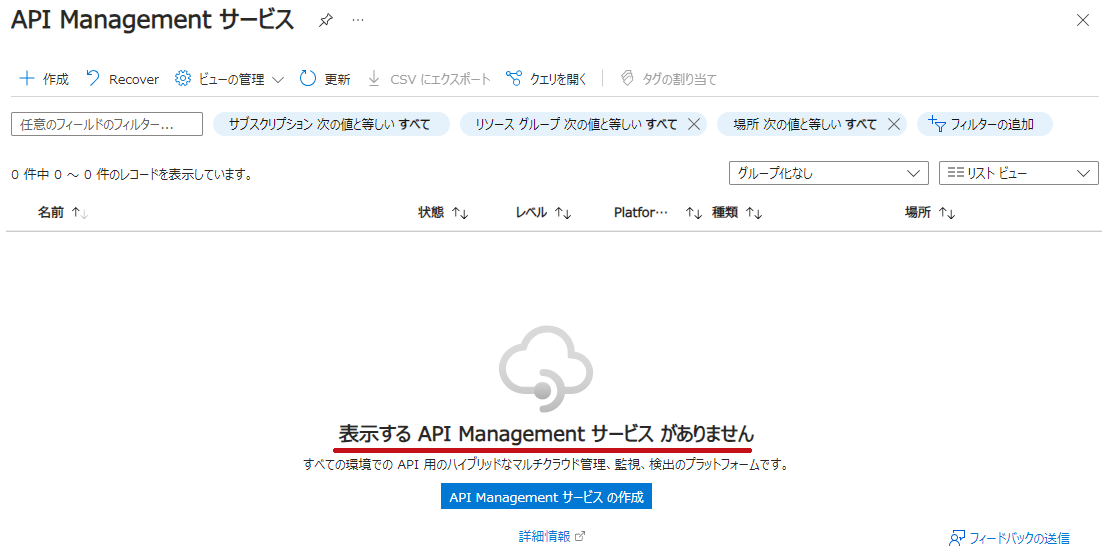The image size is (1102, 553).
Task: Click the Recover toolbar button
Action: pos(122,79)
